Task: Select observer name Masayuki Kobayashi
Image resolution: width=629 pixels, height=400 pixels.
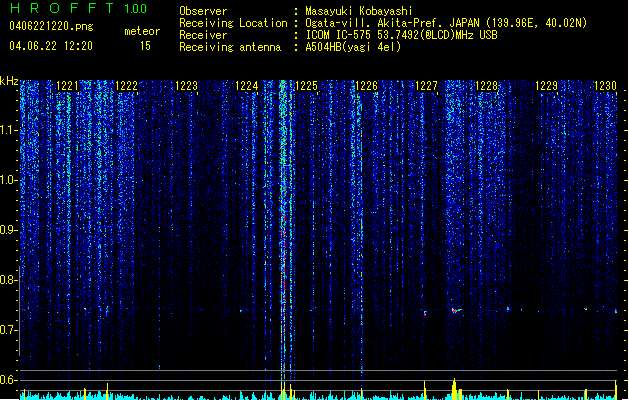Action: 359,11
